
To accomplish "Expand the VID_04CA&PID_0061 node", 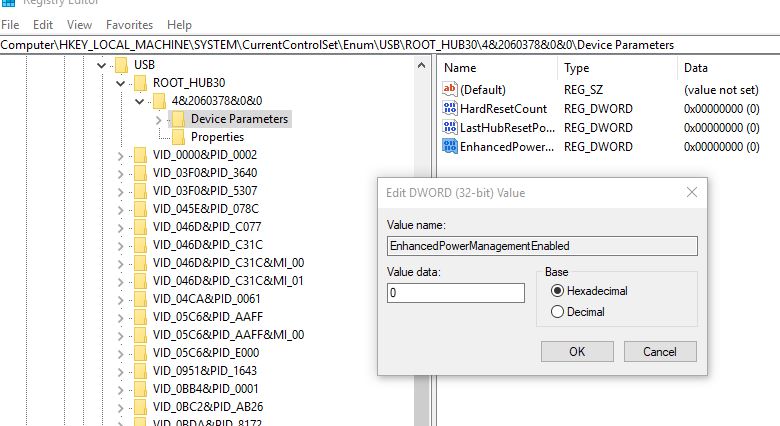I will coord(120,300).
